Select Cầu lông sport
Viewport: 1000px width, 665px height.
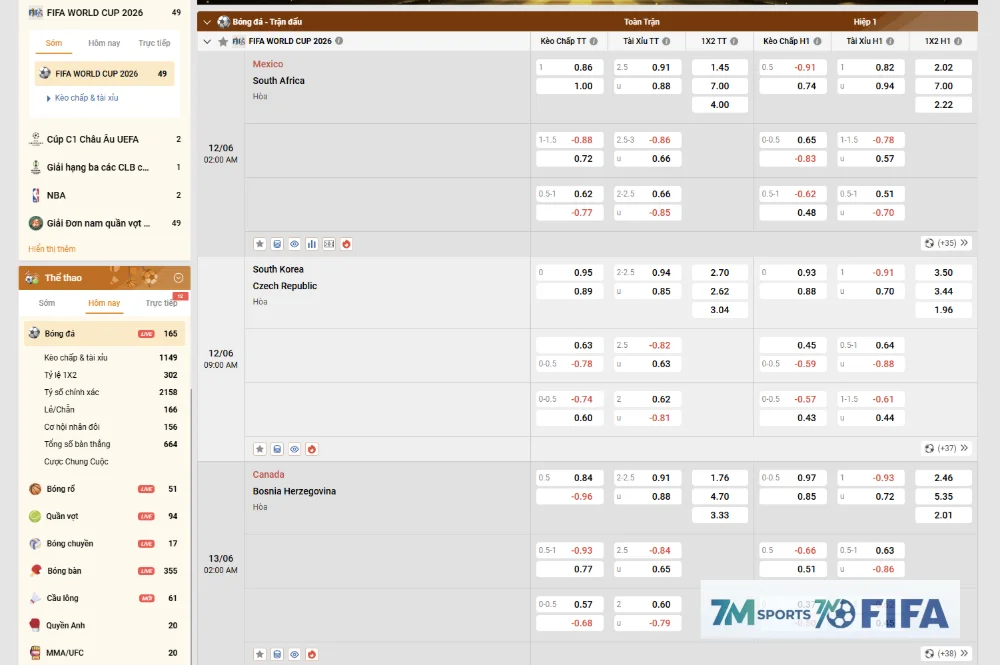pos(105,598)
